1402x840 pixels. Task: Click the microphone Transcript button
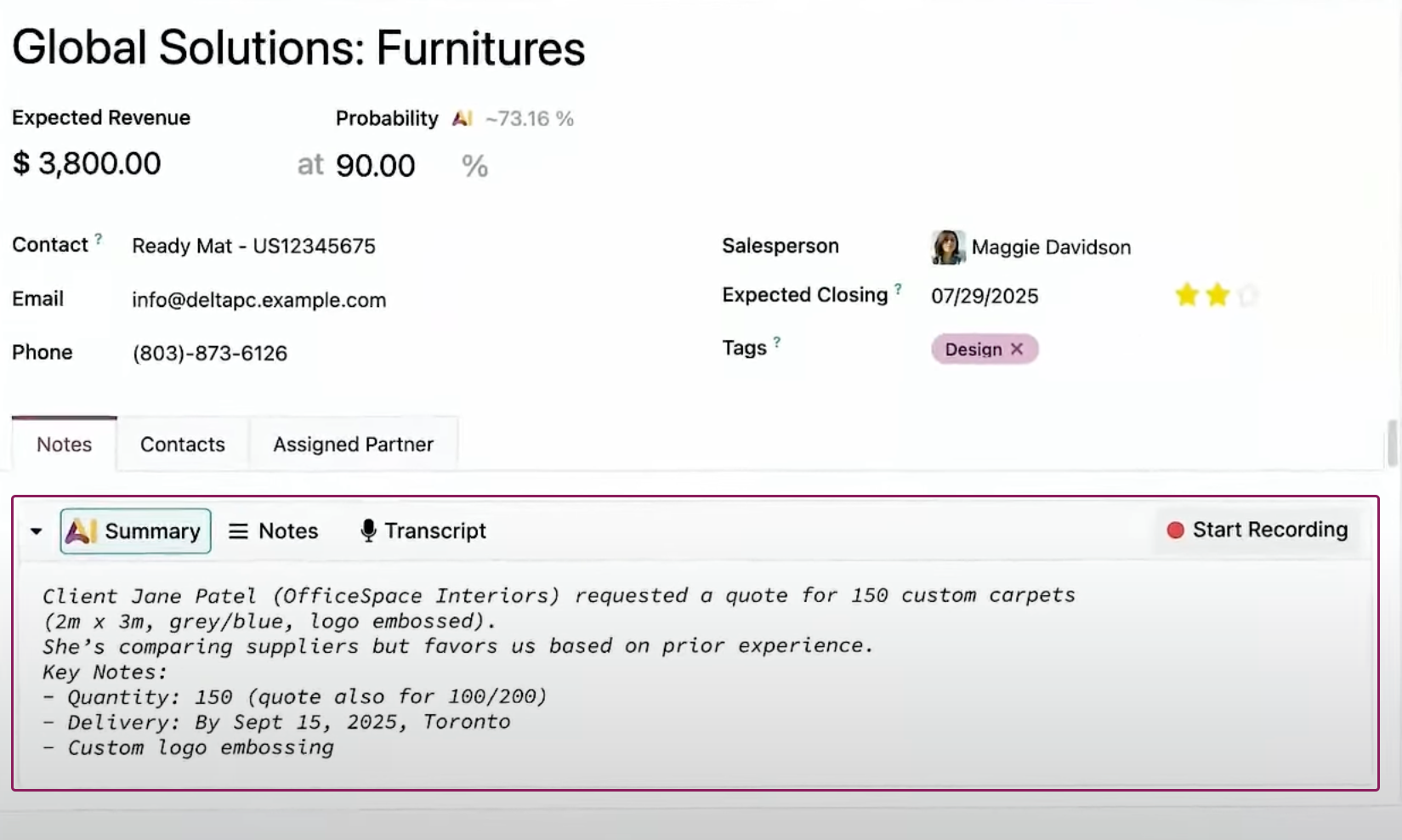(423, 531)
